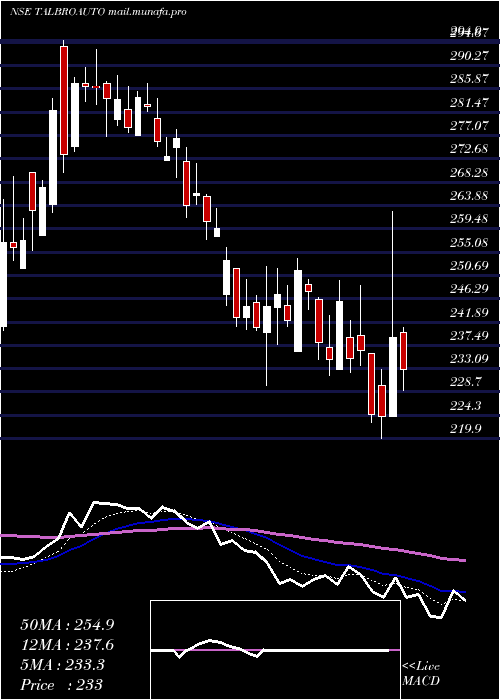This screenshot has width=500, height=700.
Task: Click the 255.08 price axis label
Action: point(469,242)
